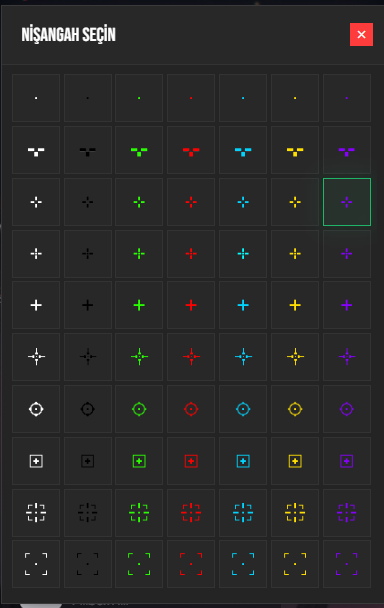Select the white pointed star crosshair
This screenshot has width=384, height=608.
tap(36, 357)
